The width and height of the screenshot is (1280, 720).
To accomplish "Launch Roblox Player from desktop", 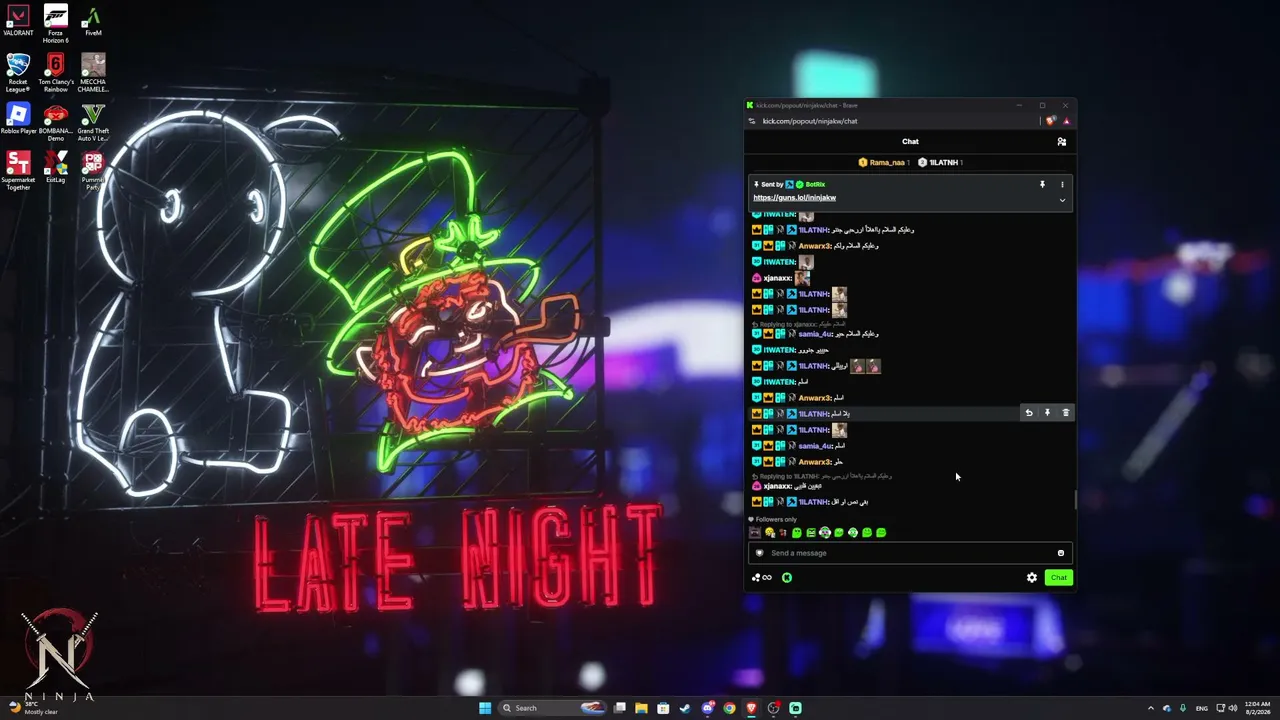I will point(18,119).
